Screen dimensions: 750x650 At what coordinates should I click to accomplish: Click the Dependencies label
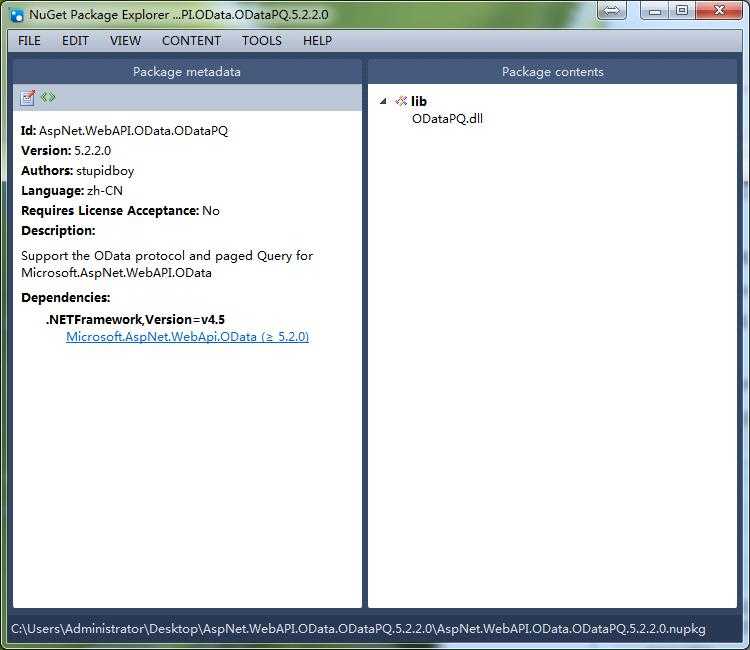(x=66, y=297)
